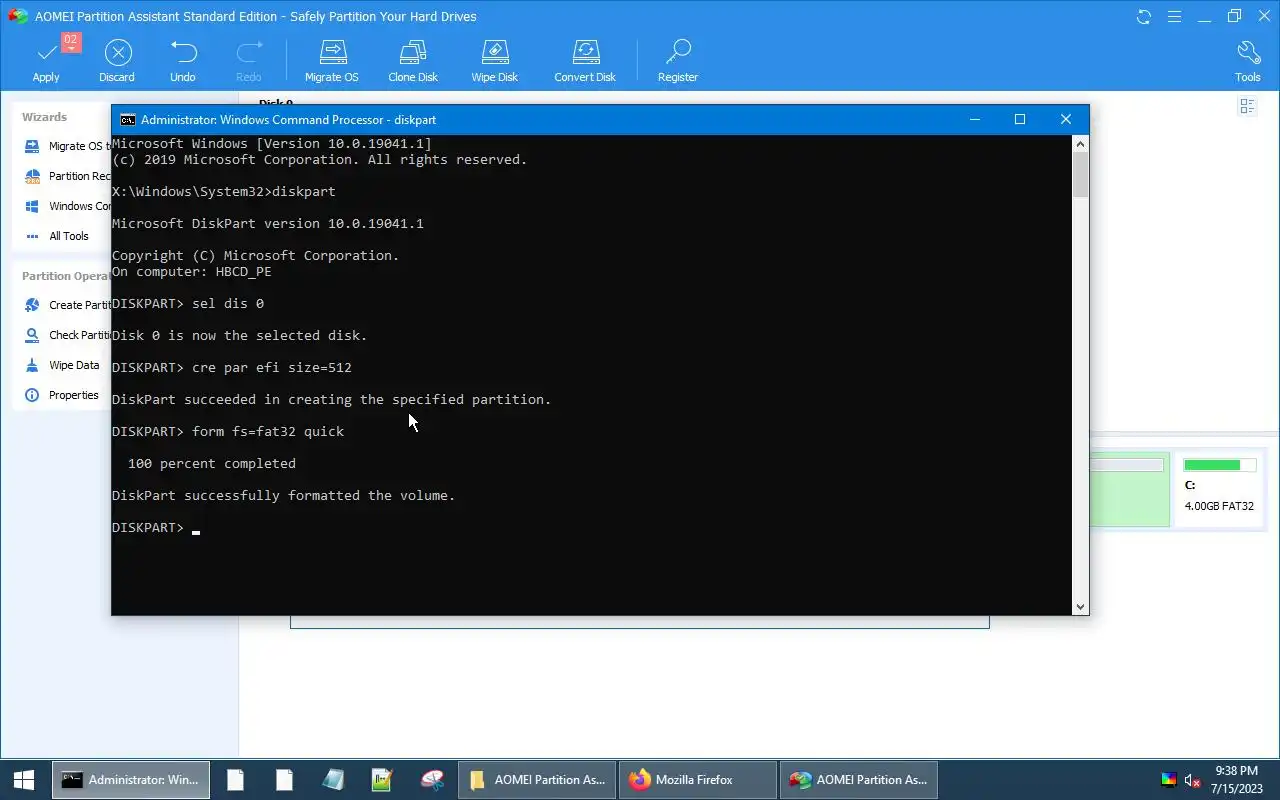The height and width of the screenshot is (800, 1280).
Task: Select Check Partition operation in sidebar
Action: [x=68, y=335]
